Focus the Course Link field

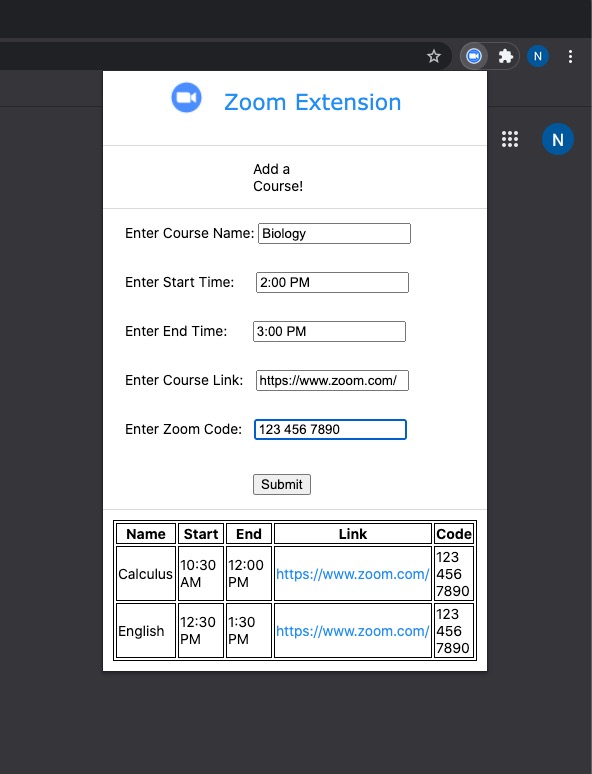pos(332,381)
